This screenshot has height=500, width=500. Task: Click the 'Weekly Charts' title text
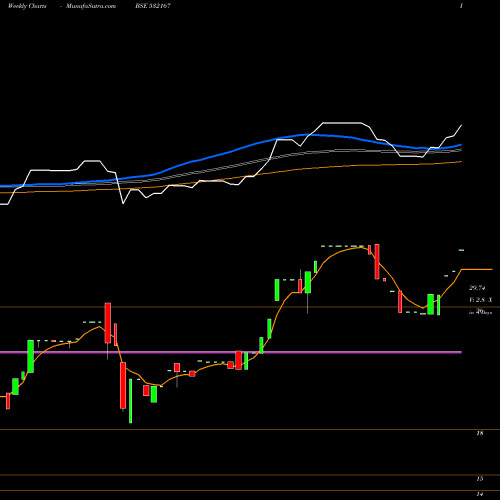coord(27,6)
